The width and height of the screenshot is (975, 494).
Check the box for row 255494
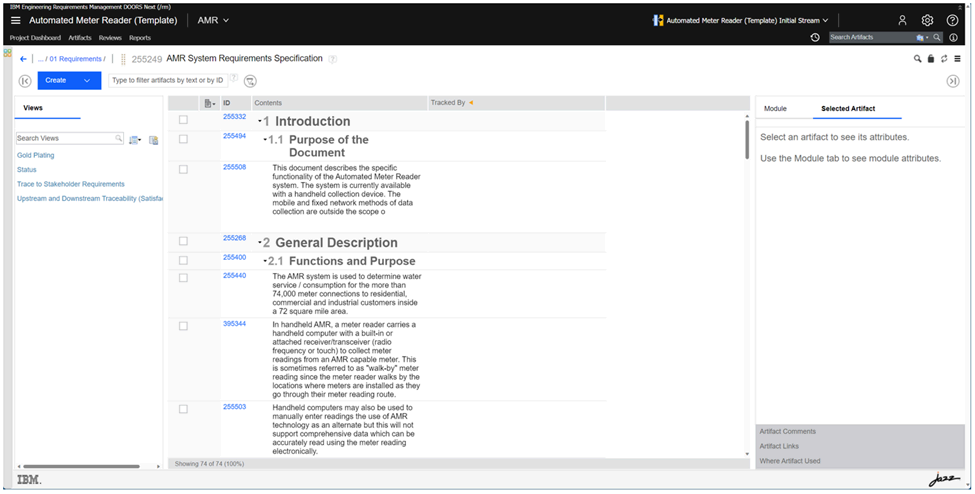coord(183,139)
